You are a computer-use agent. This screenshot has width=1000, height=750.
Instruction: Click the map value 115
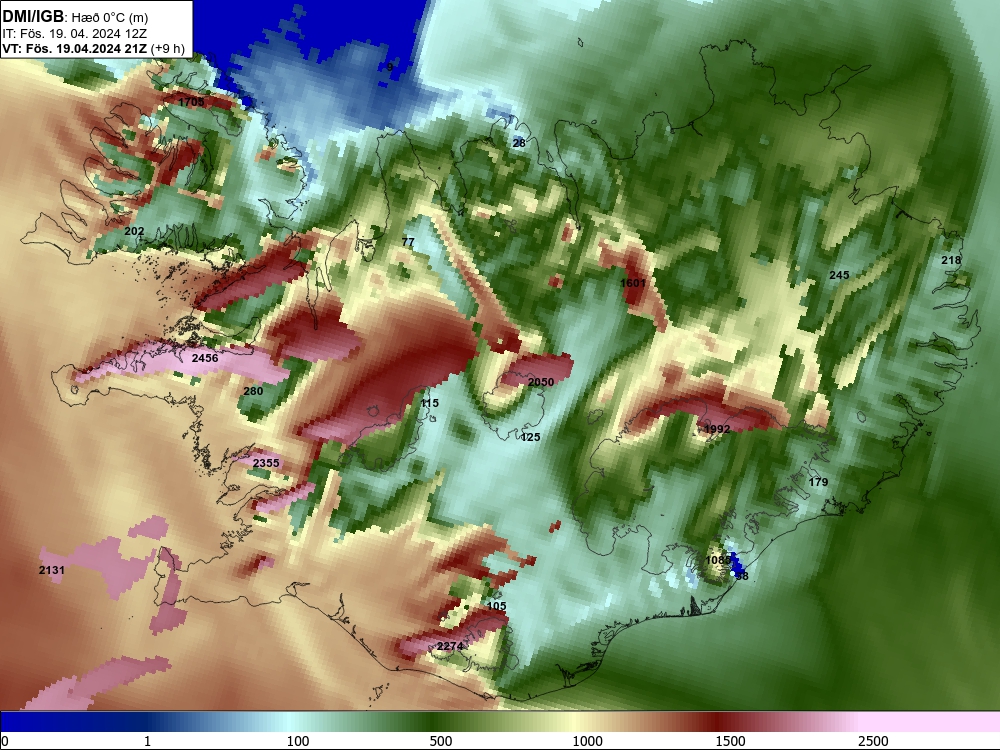pos(429,403)
